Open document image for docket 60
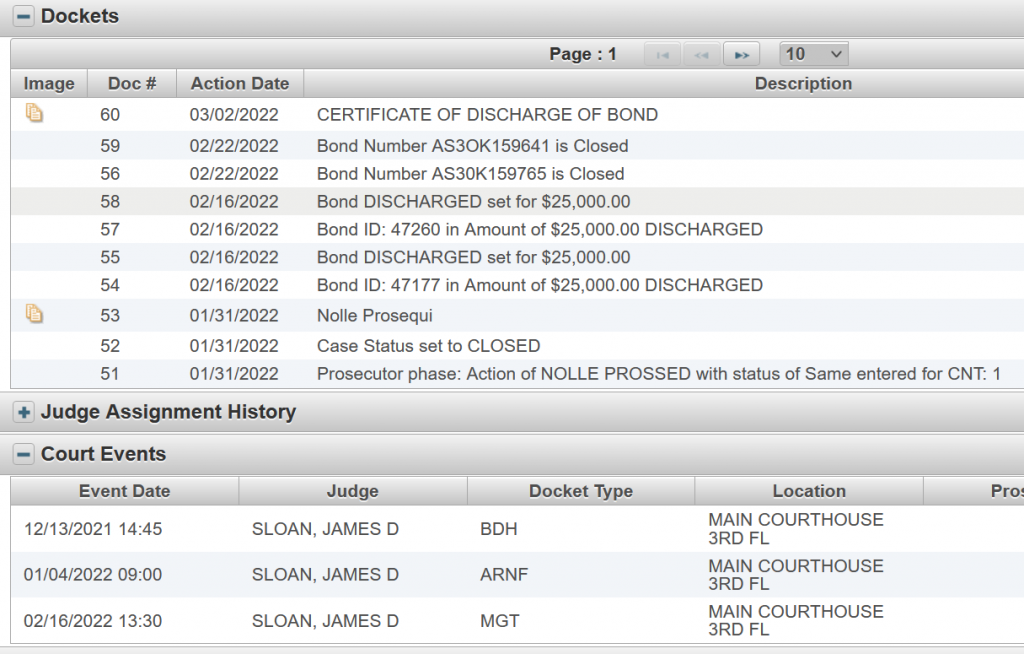The image size is (1024, 654). 34,114
